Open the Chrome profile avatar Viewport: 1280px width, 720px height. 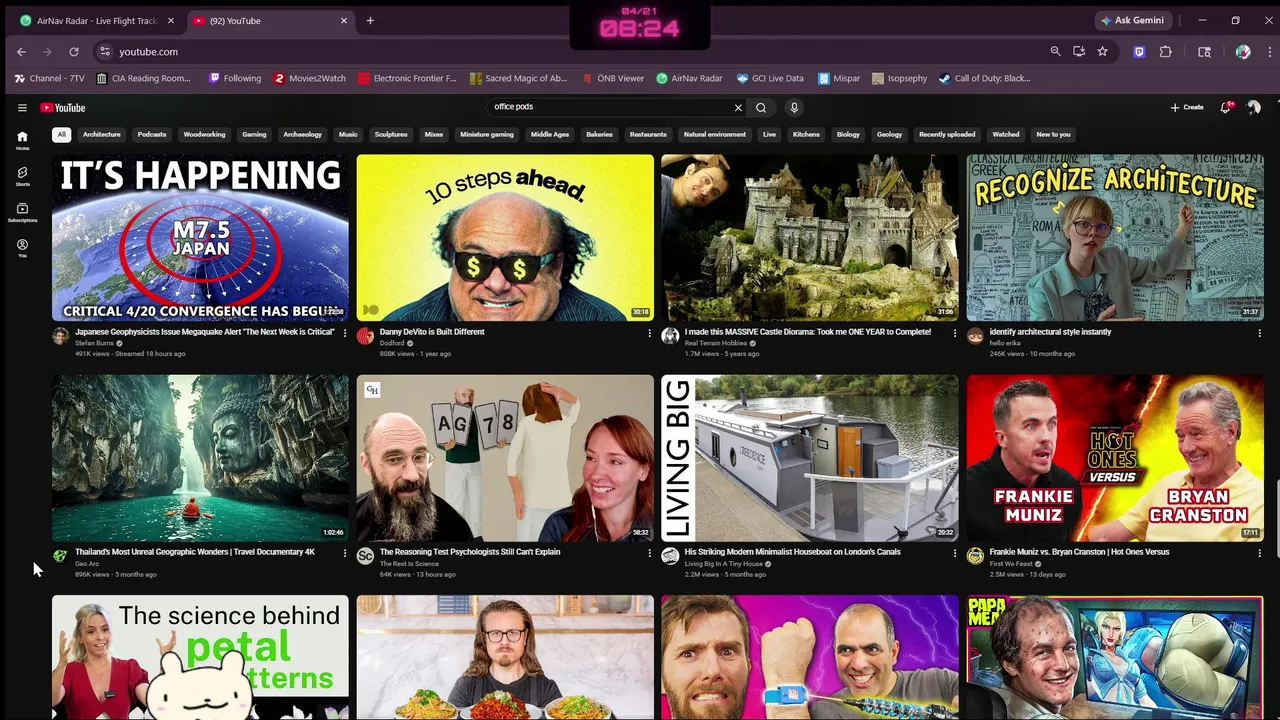pos(1243,52)
